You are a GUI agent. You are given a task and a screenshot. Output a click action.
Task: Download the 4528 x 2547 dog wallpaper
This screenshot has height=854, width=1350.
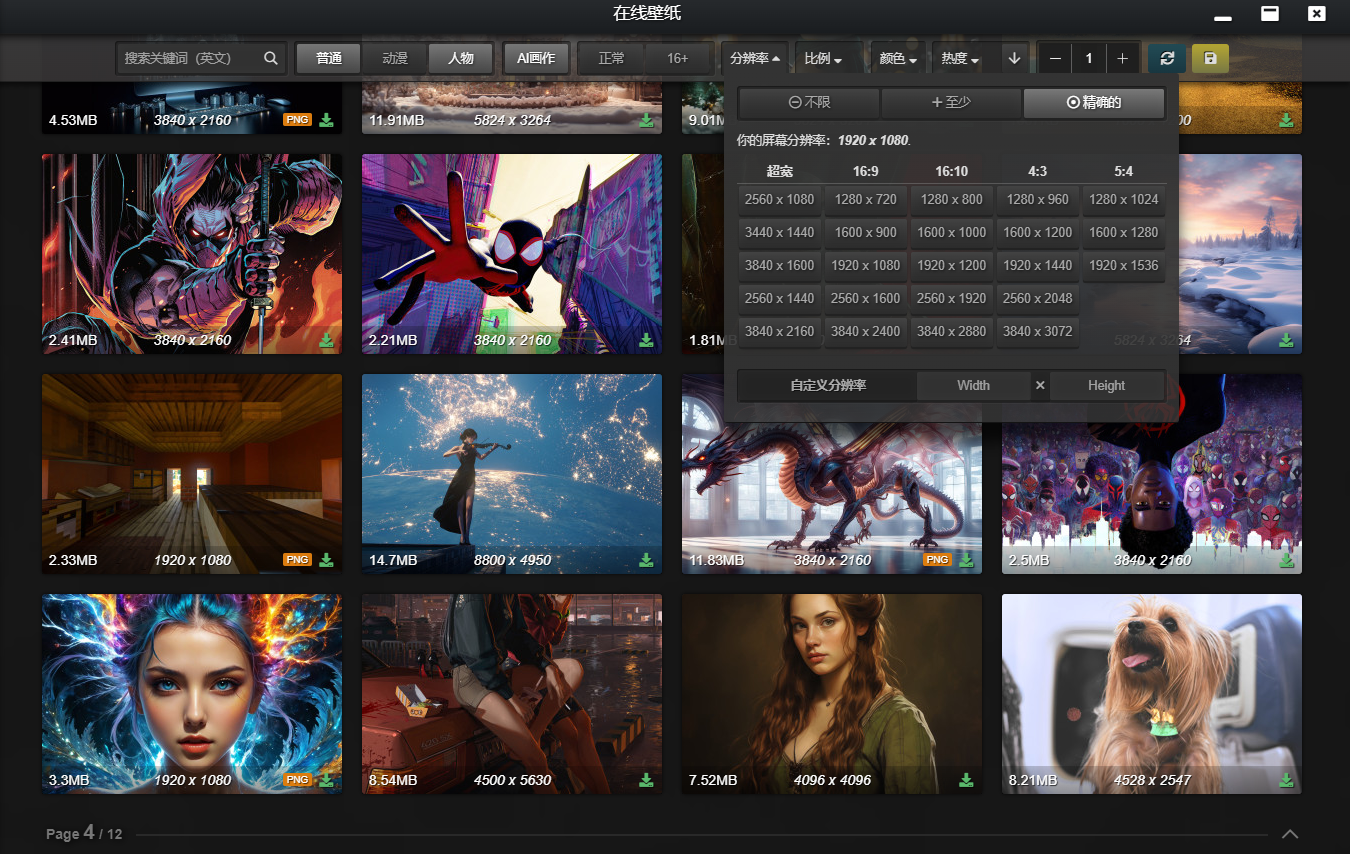(x=1286, y=780)
